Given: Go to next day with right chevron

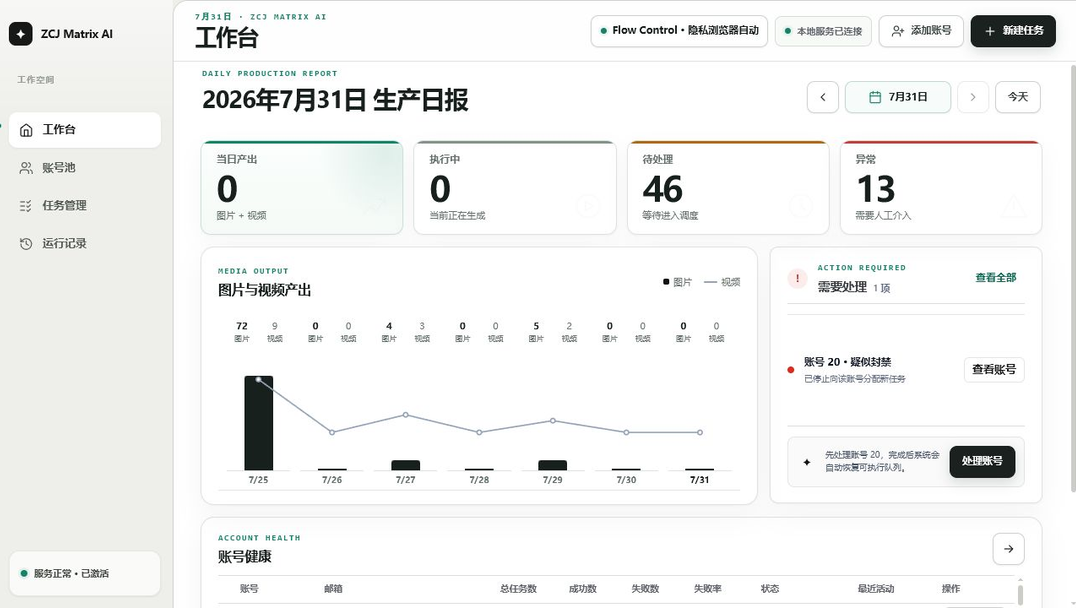Looking at the screenshot, I should [x=972, y=97].
